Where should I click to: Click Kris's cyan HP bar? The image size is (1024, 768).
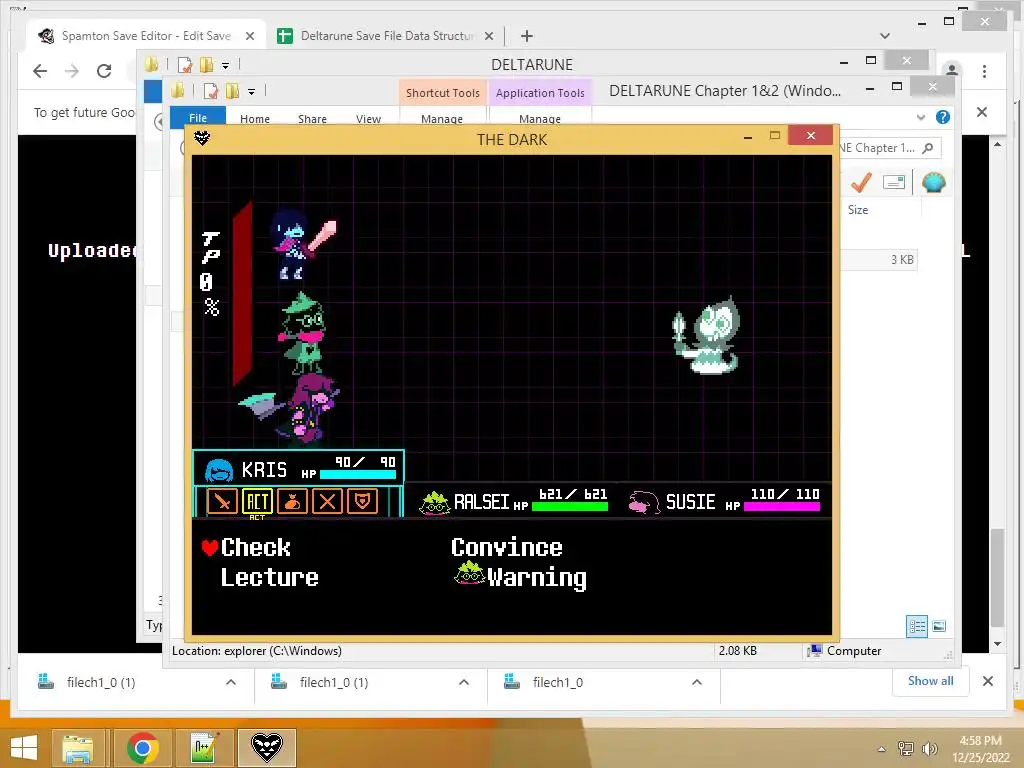pyautogui.click(x=358, y=475)
